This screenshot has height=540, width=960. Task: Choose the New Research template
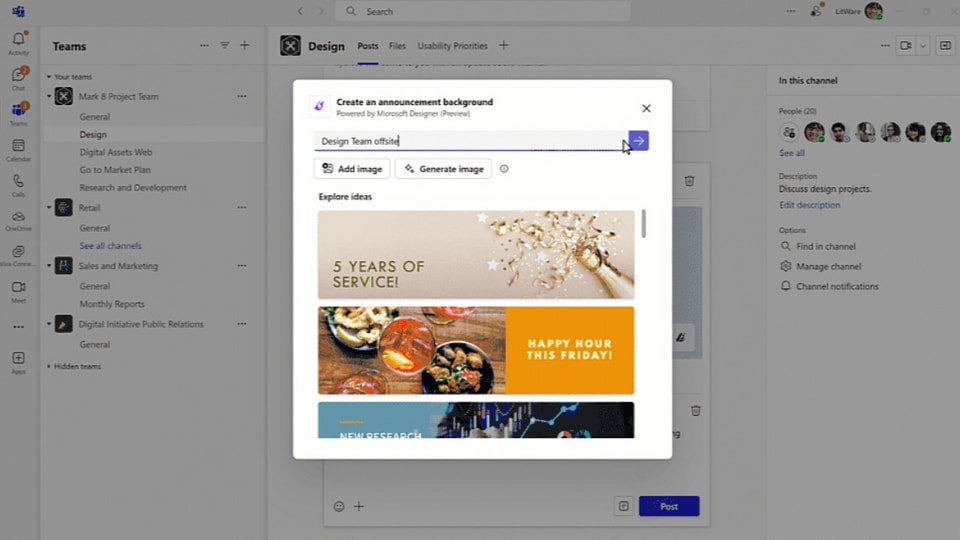(476, 420)
